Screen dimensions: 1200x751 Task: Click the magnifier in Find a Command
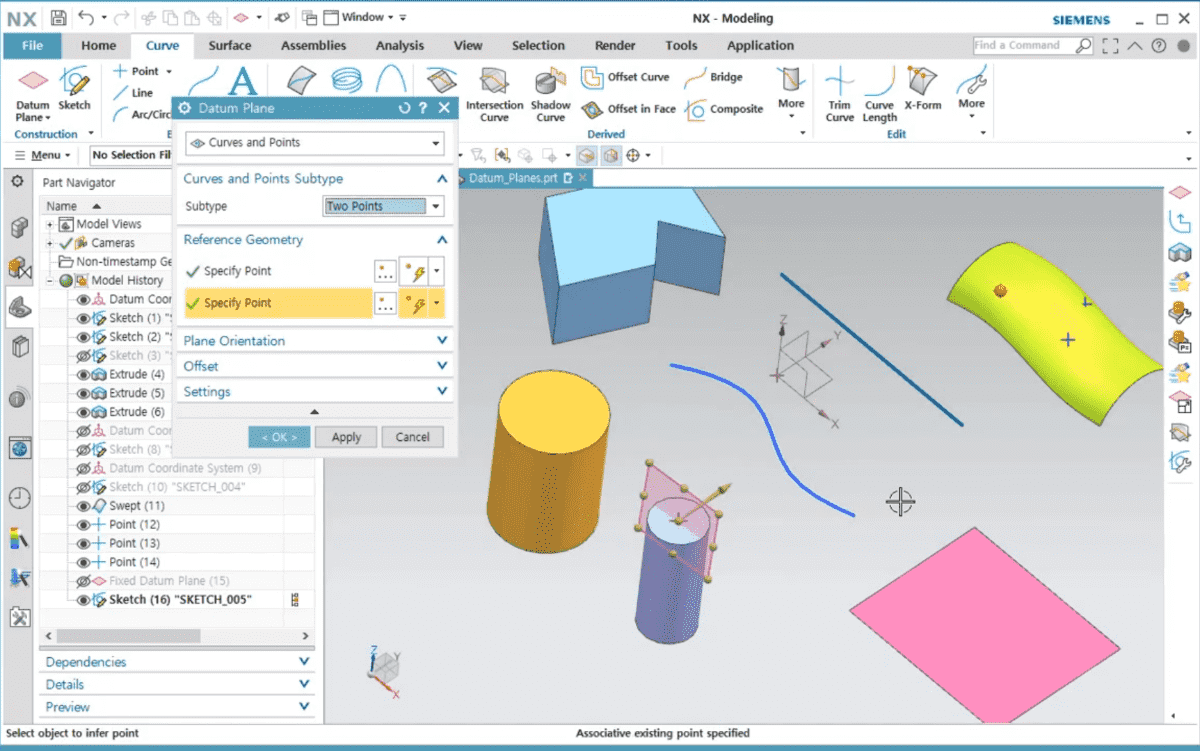1083,46
